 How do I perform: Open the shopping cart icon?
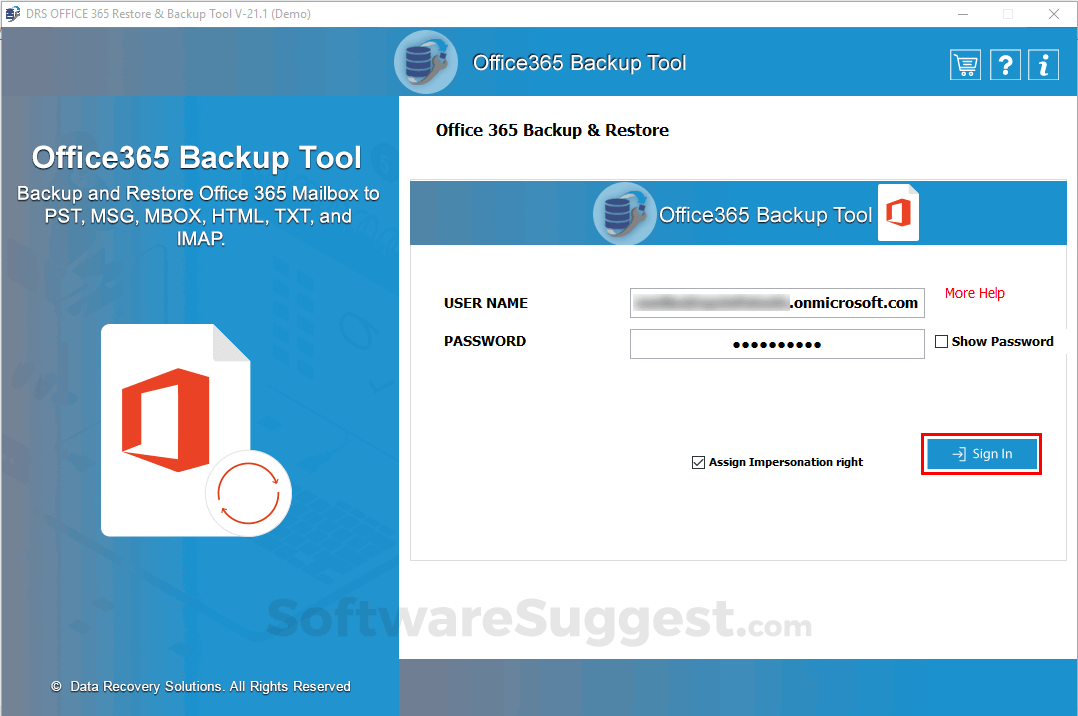(x=965, y=64)
